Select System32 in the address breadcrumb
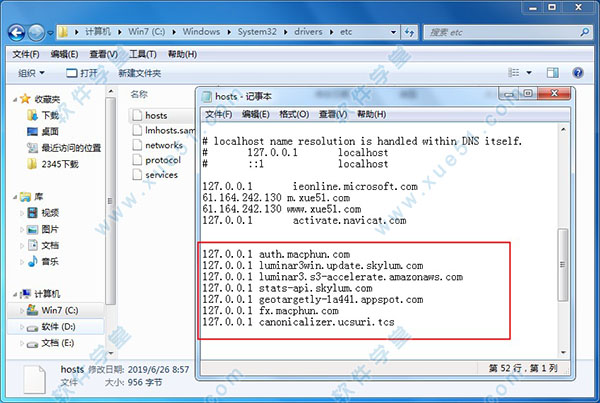Image resolution: width=600 pixels, height=403 pixels. (257, 32)
